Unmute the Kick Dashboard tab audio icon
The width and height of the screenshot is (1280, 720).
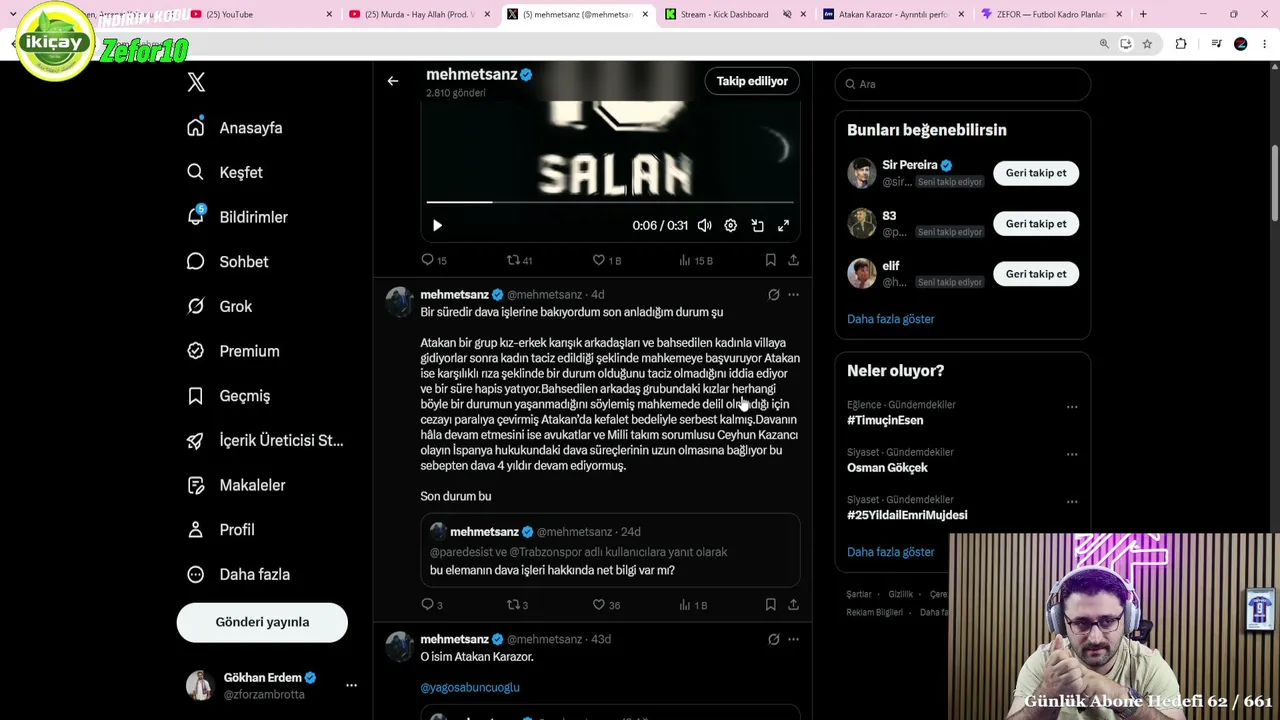pyautogui.click(x=787, y=15)
